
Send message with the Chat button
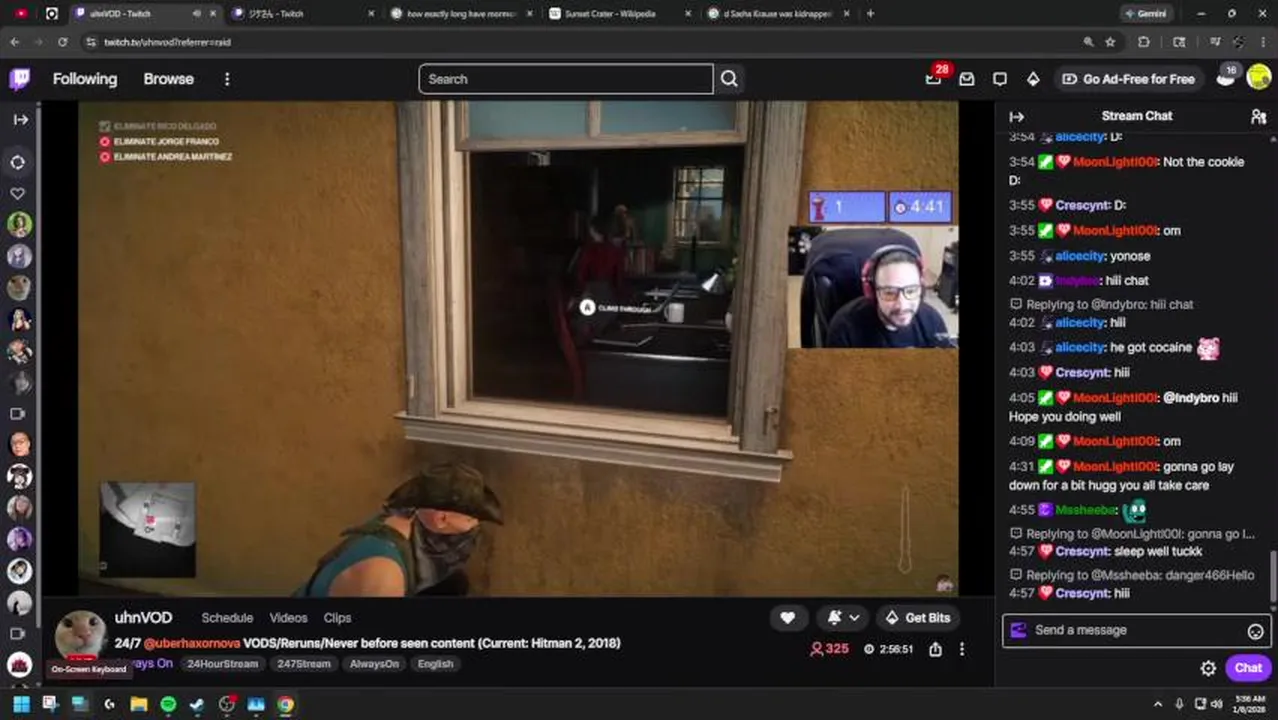tap(1248, 668)
